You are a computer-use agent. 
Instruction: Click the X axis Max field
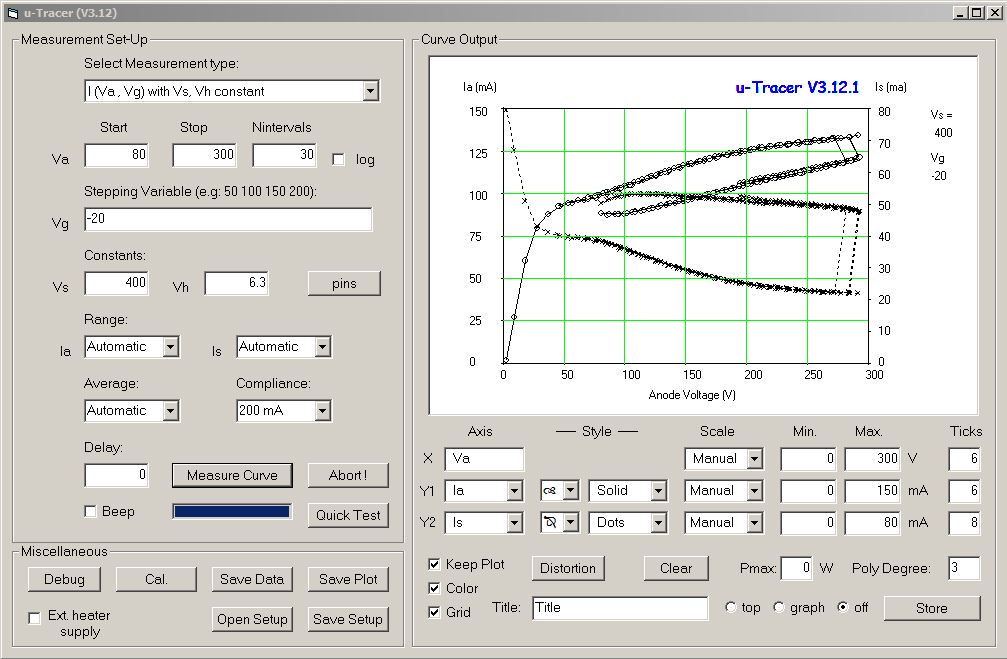click(x=873, y=459)
